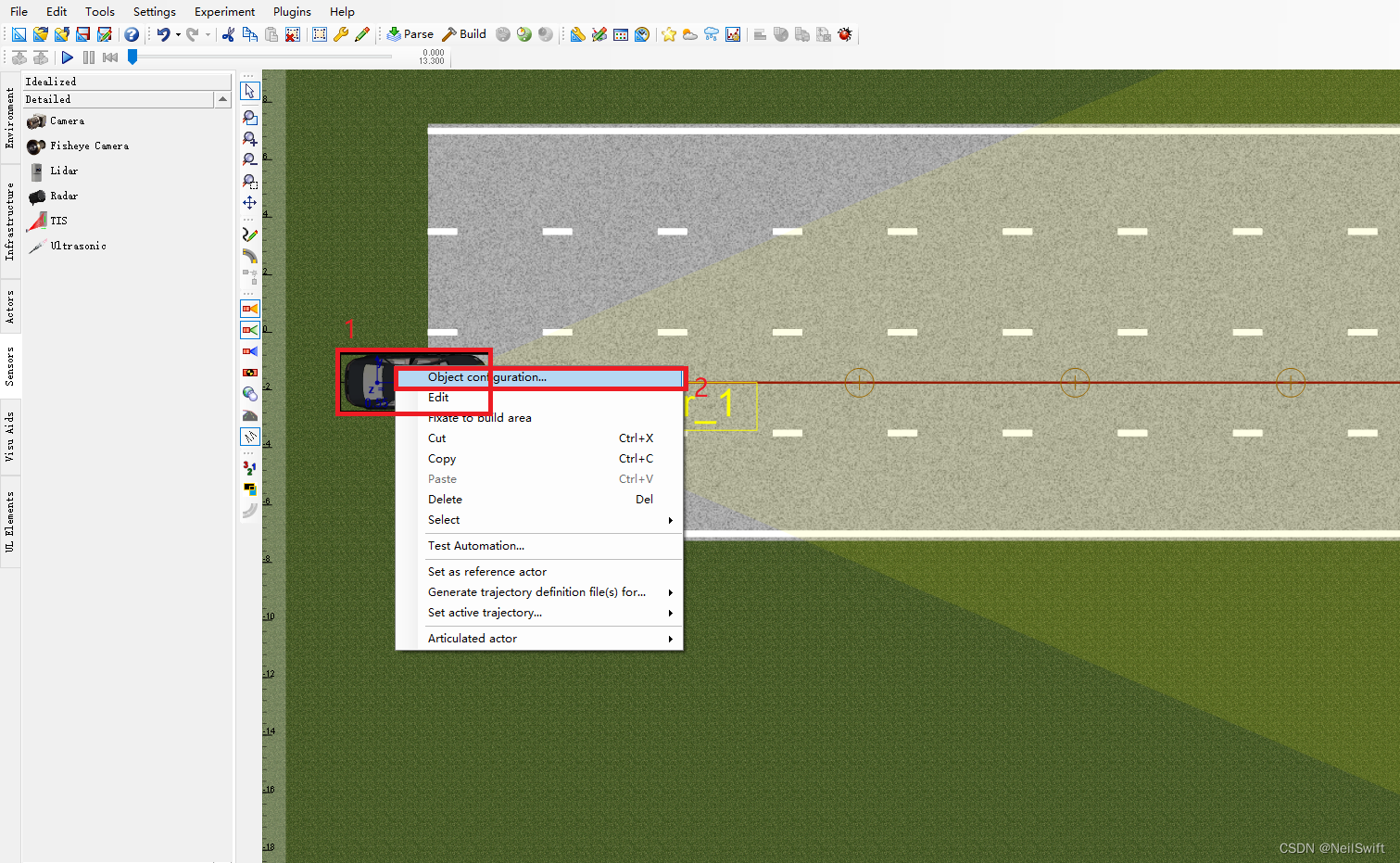Open the Settings menu

[155, 12]
